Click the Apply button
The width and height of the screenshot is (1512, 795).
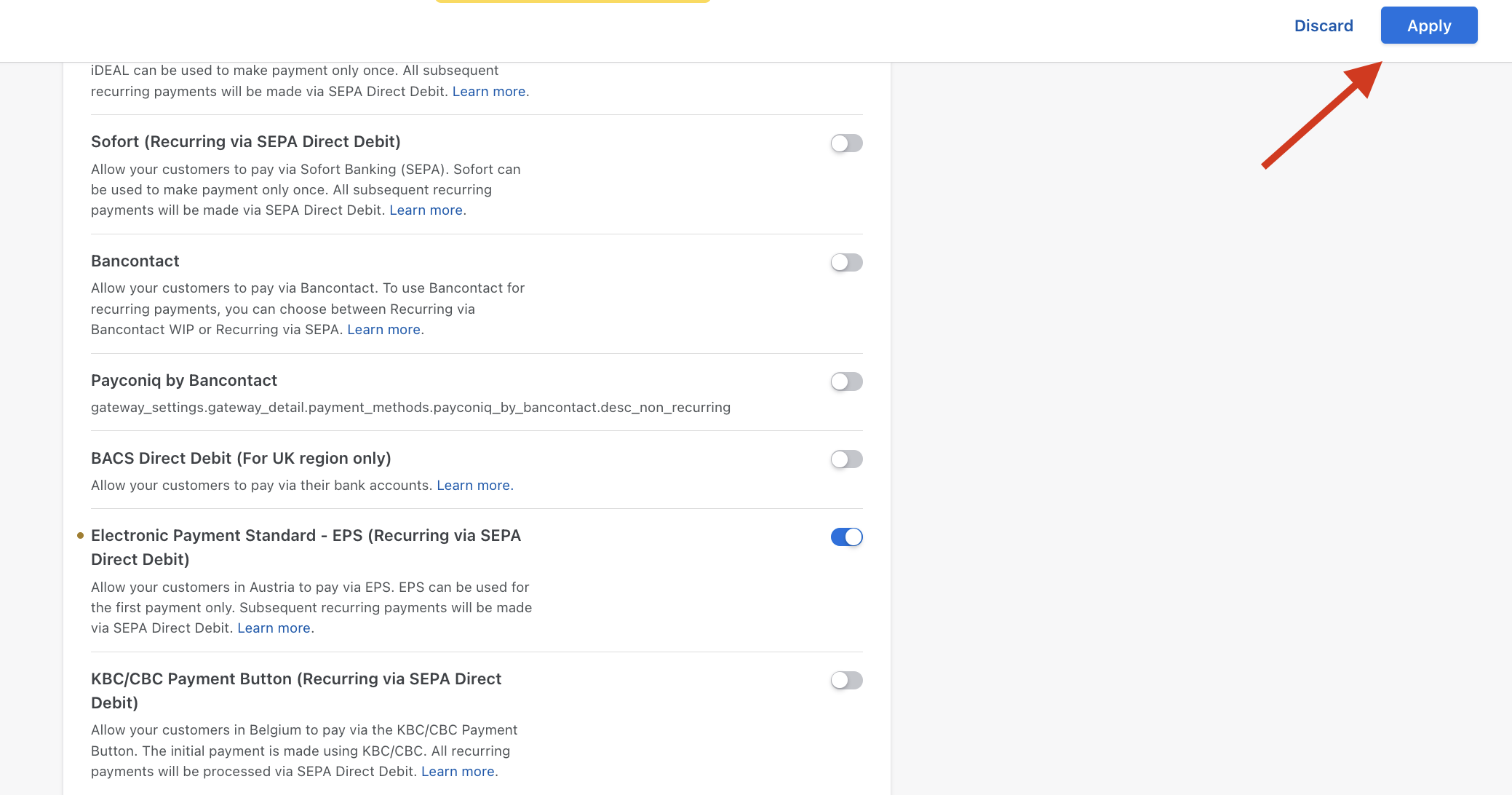(x=1428, y=25)
